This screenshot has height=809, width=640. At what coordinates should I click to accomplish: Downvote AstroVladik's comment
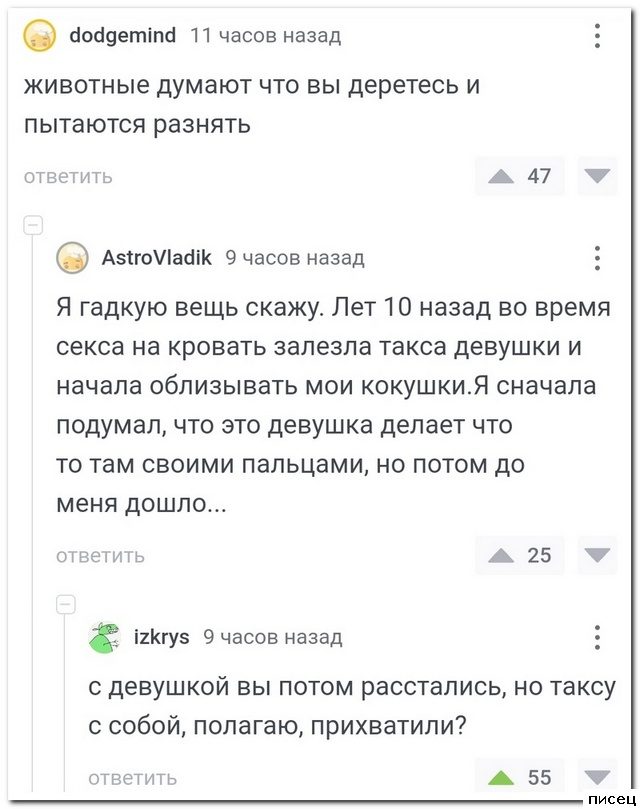click(x=598, y=555)
